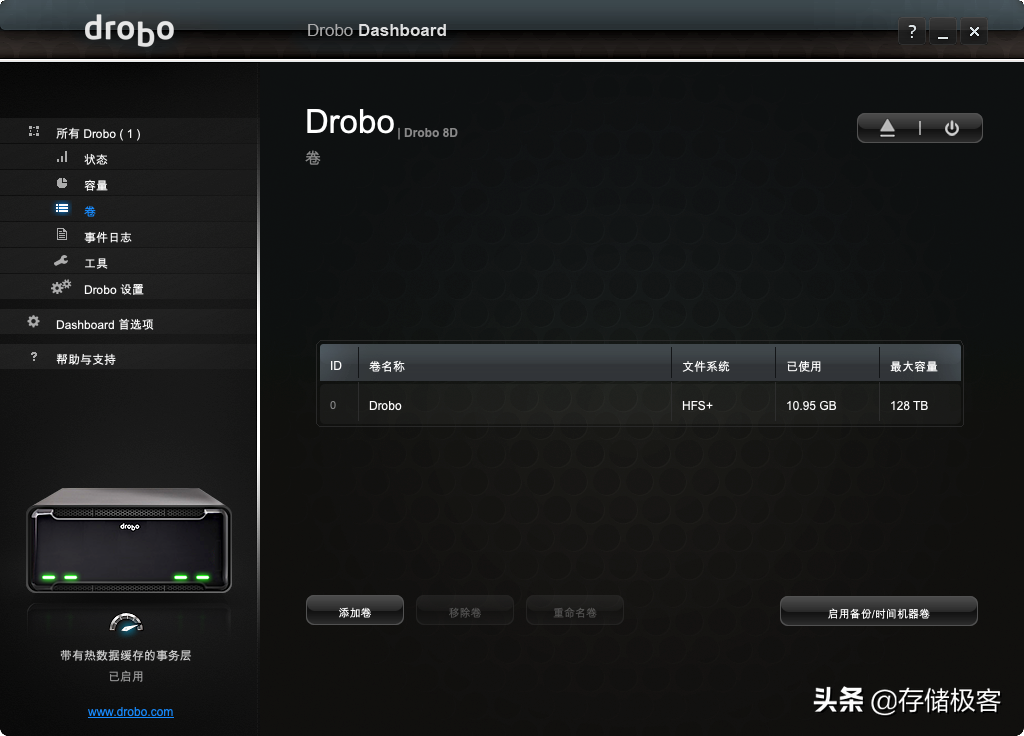Image resolution: width=1024 pixels, height=736 pixels.
Task: Click the capacity pie-chart icon
Action: (62, 184)
